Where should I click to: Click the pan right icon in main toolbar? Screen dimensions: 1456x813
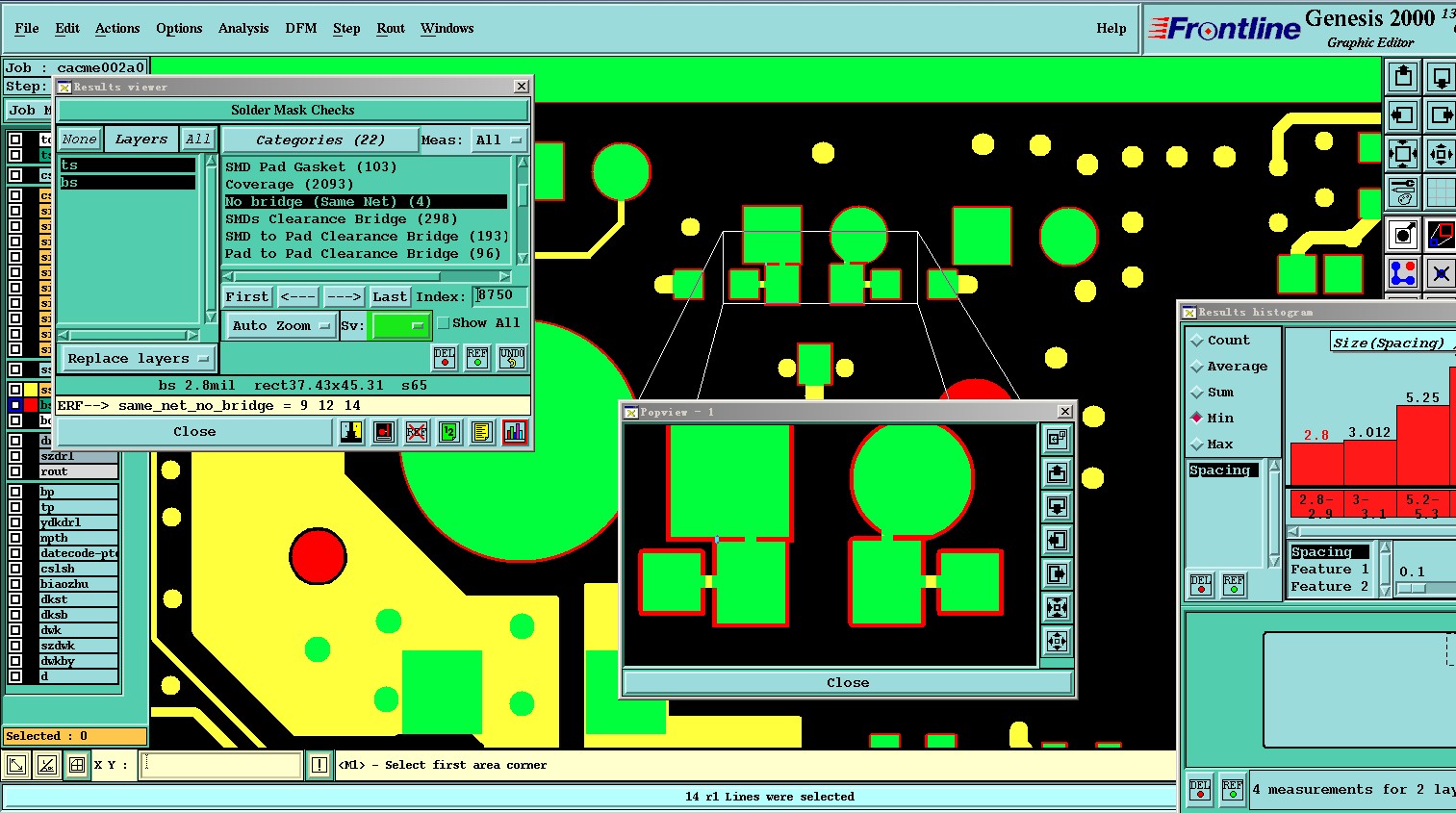click(1441, 115)
